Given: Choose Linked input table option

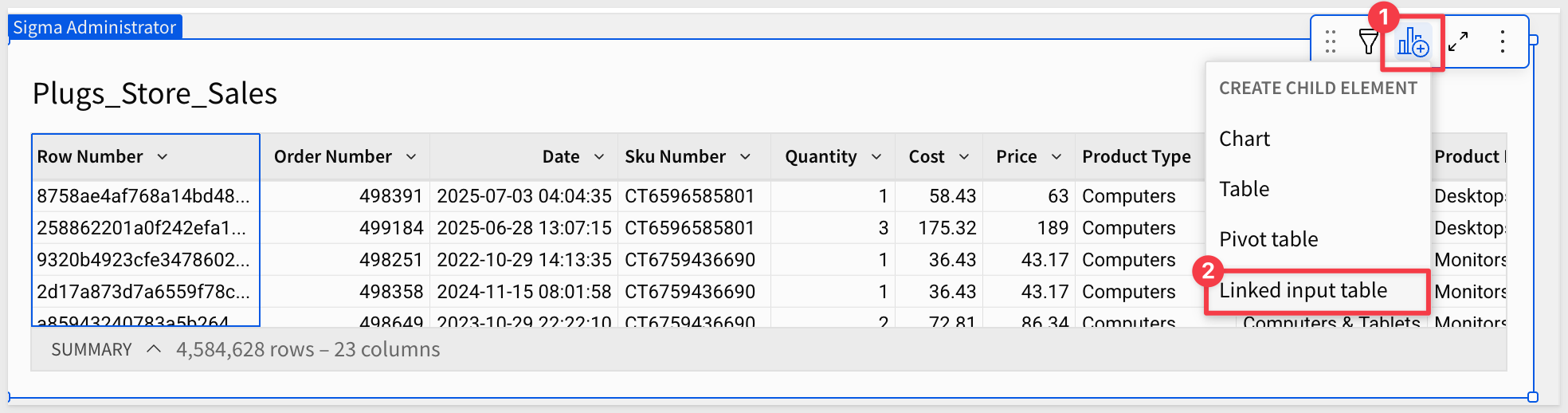Looking at the screenshot, I should click(1303, 290).
